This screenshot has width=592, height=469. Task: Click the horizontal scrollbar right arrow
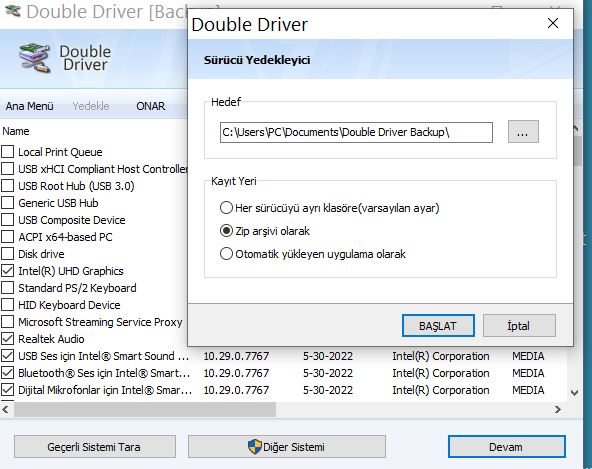pos(558,409)
